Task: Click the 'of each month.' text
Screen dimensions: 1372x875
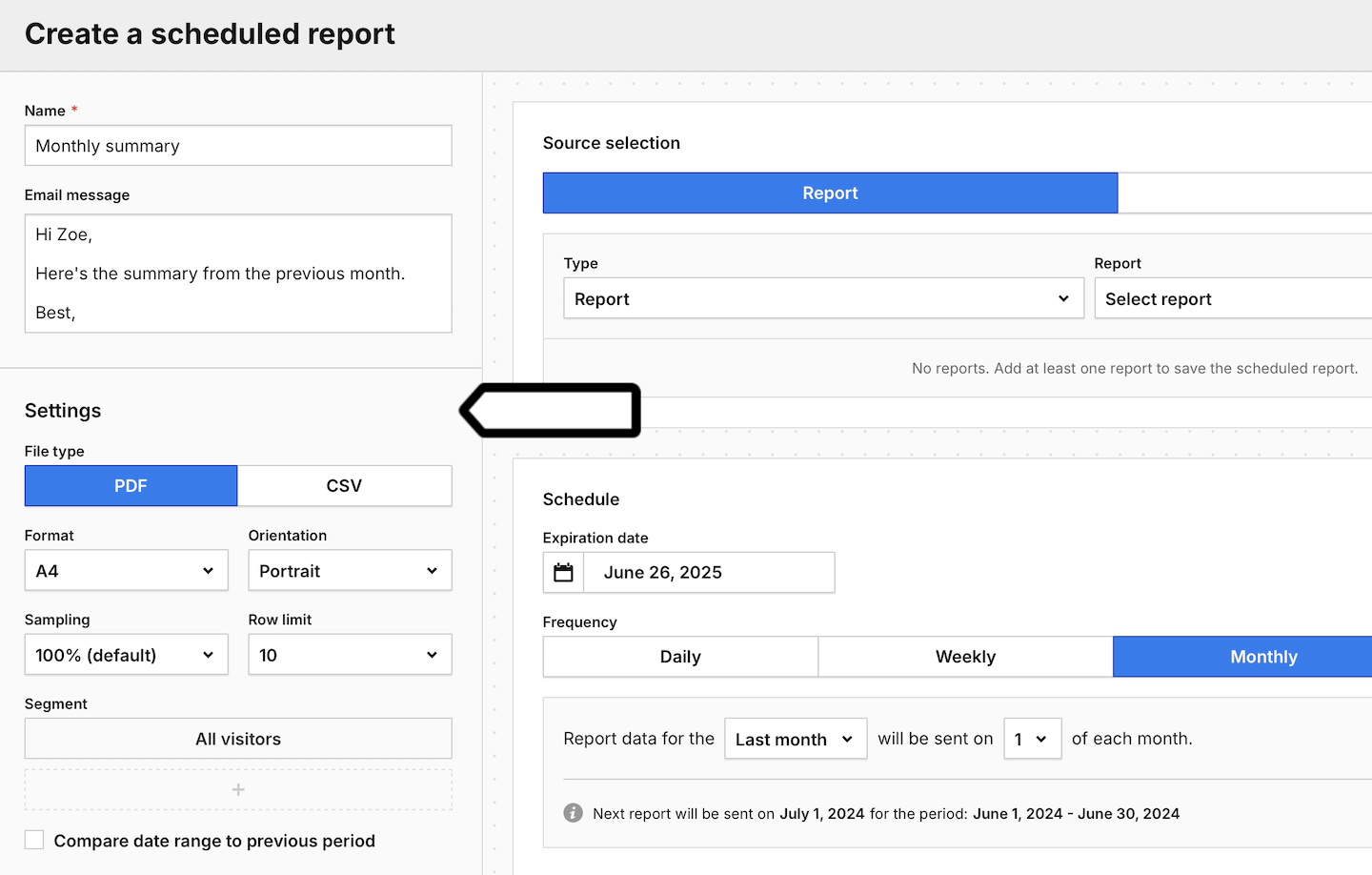Action: pyautogui.click(x=1132, y=739)
